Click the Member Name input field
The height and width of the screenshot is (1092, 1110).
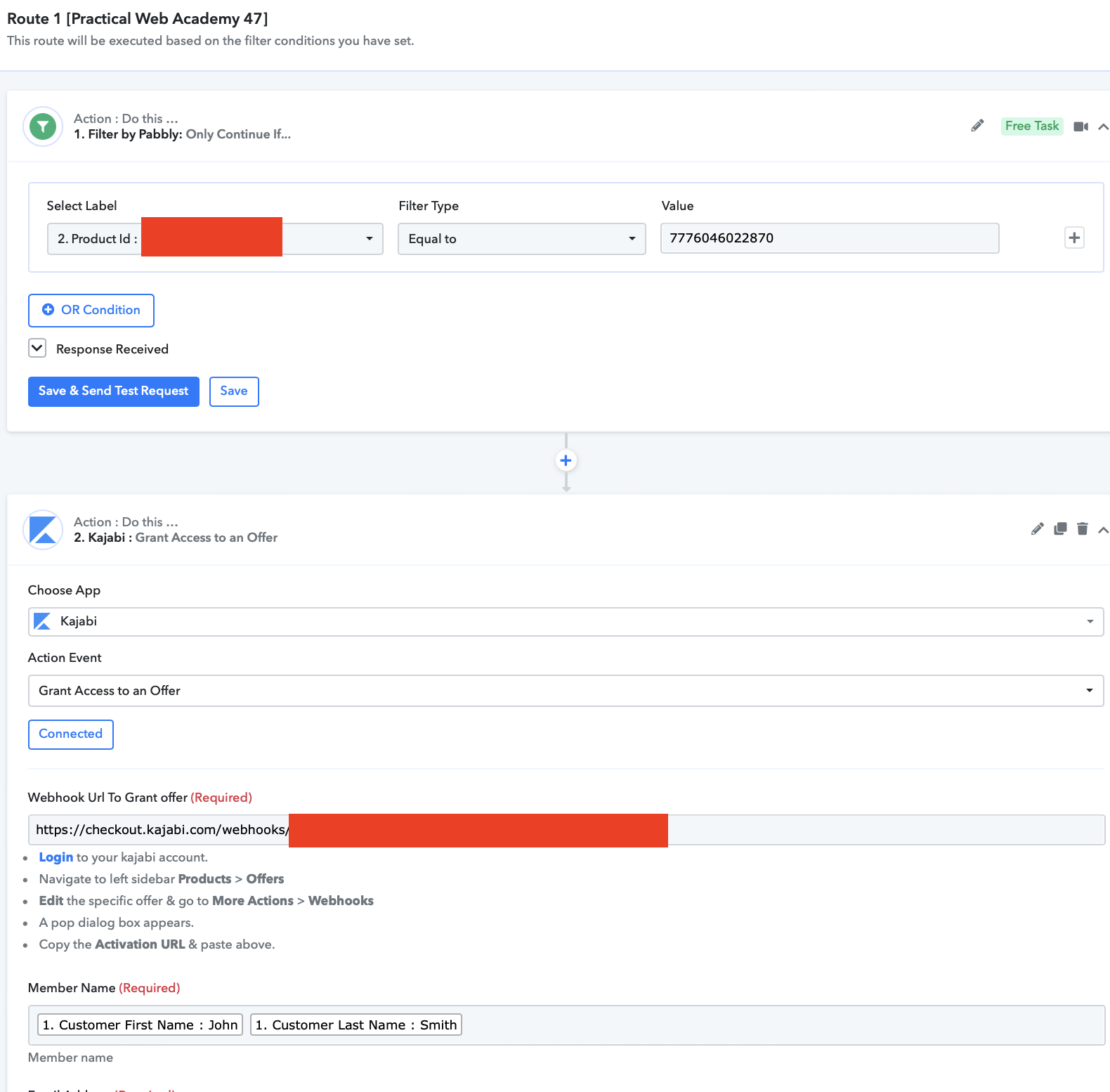566,1025
